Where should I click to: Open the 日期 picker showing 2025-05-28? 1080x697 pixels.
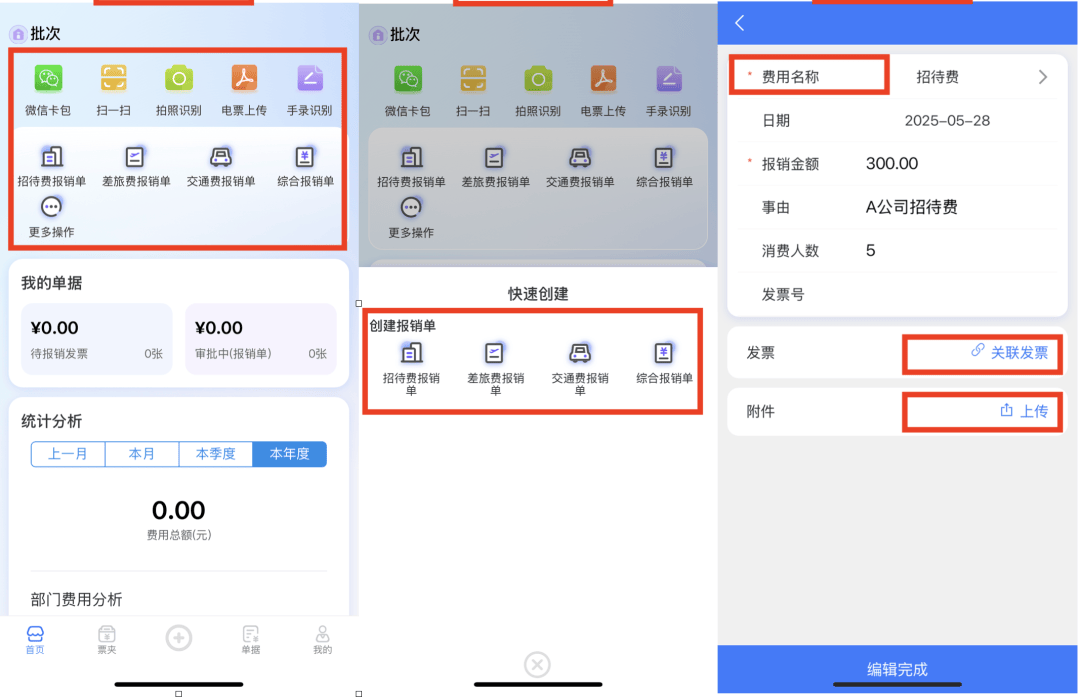946,120
